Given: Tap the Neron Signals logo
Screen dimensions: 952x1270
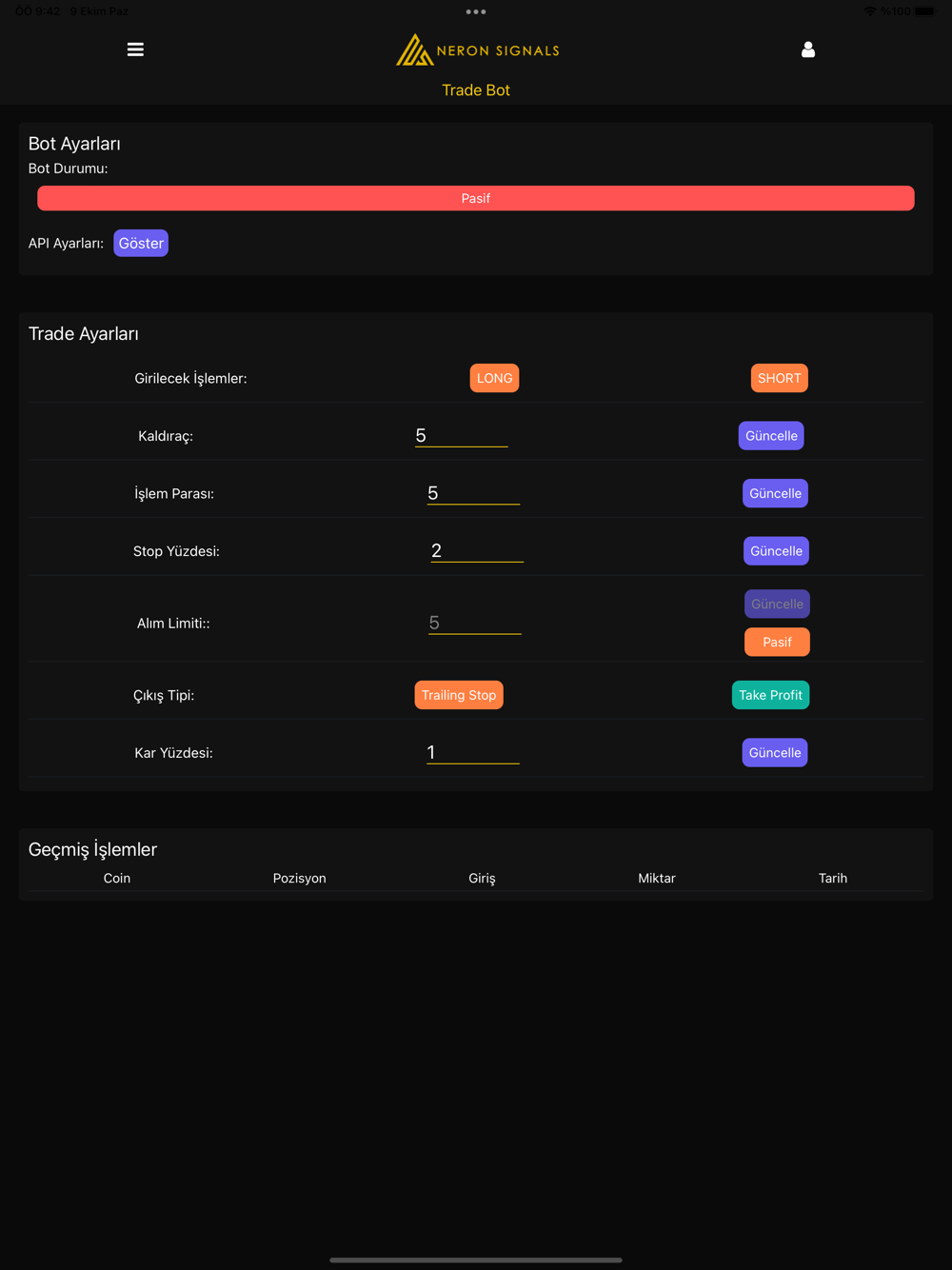Looking at the screenshot, I should coord(477,50).
